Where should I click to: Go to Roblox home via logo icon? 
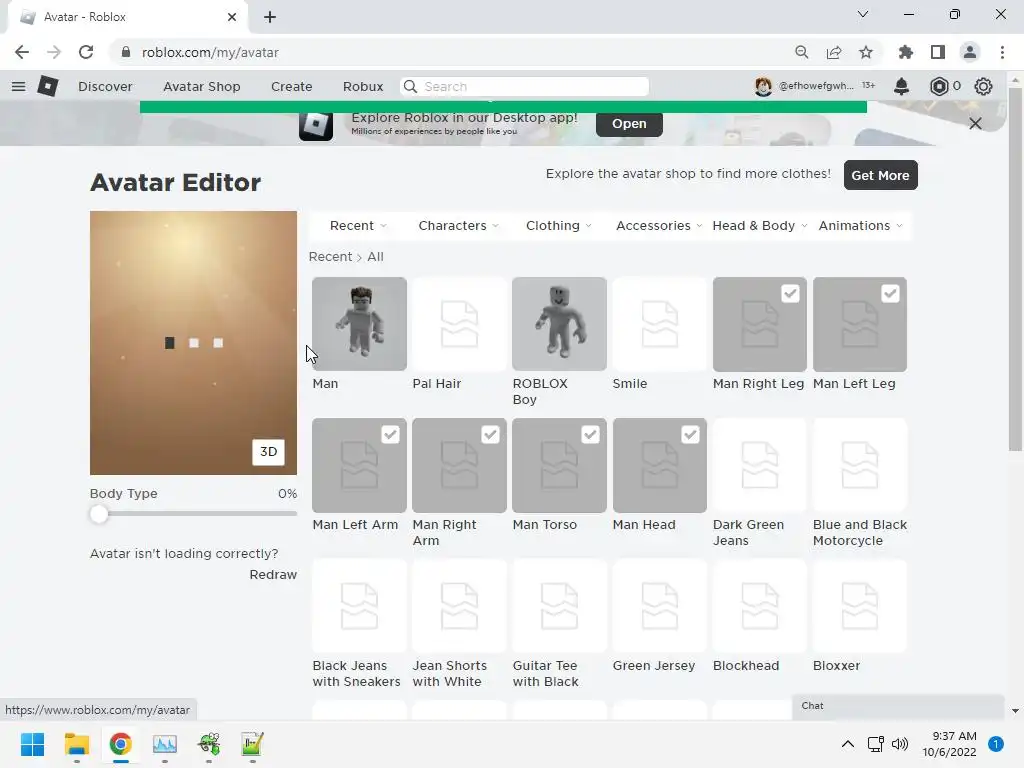(48, 86)
